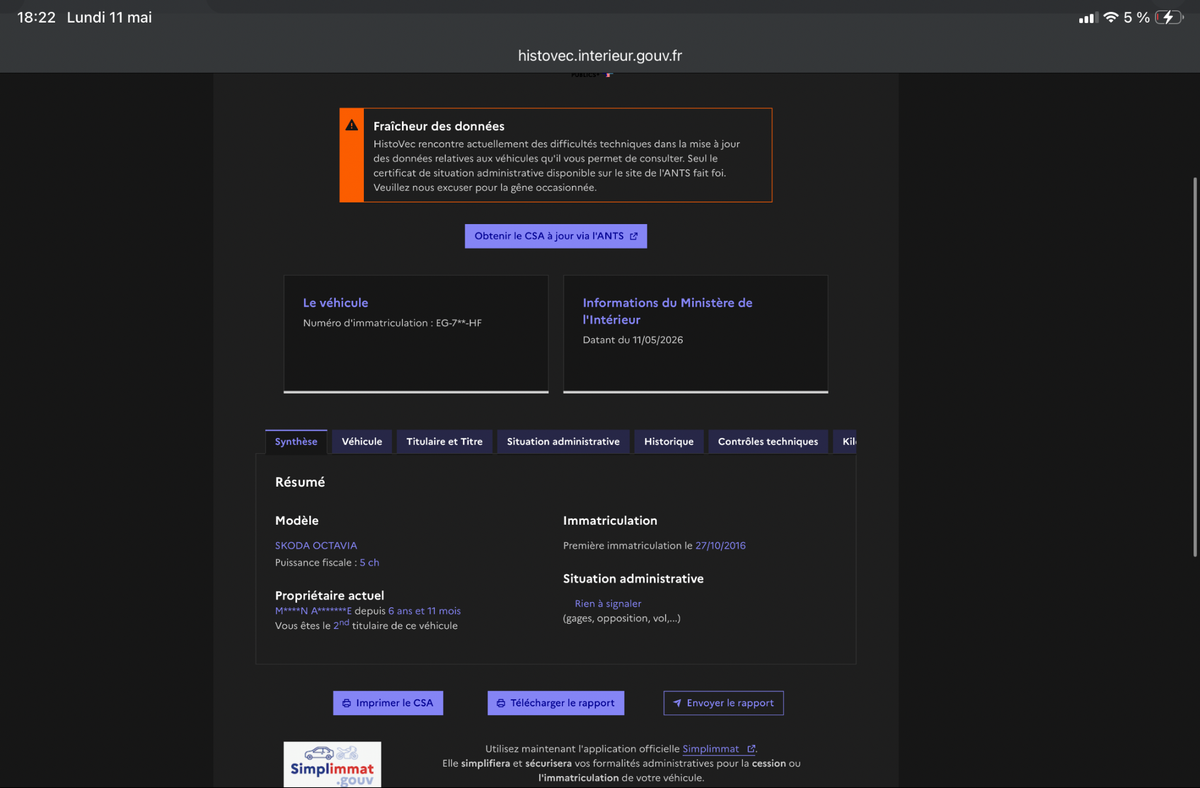Viewport: 1200px width, 788px height.
Task: Select the Situation administrative tab
Action: [563, 441]
